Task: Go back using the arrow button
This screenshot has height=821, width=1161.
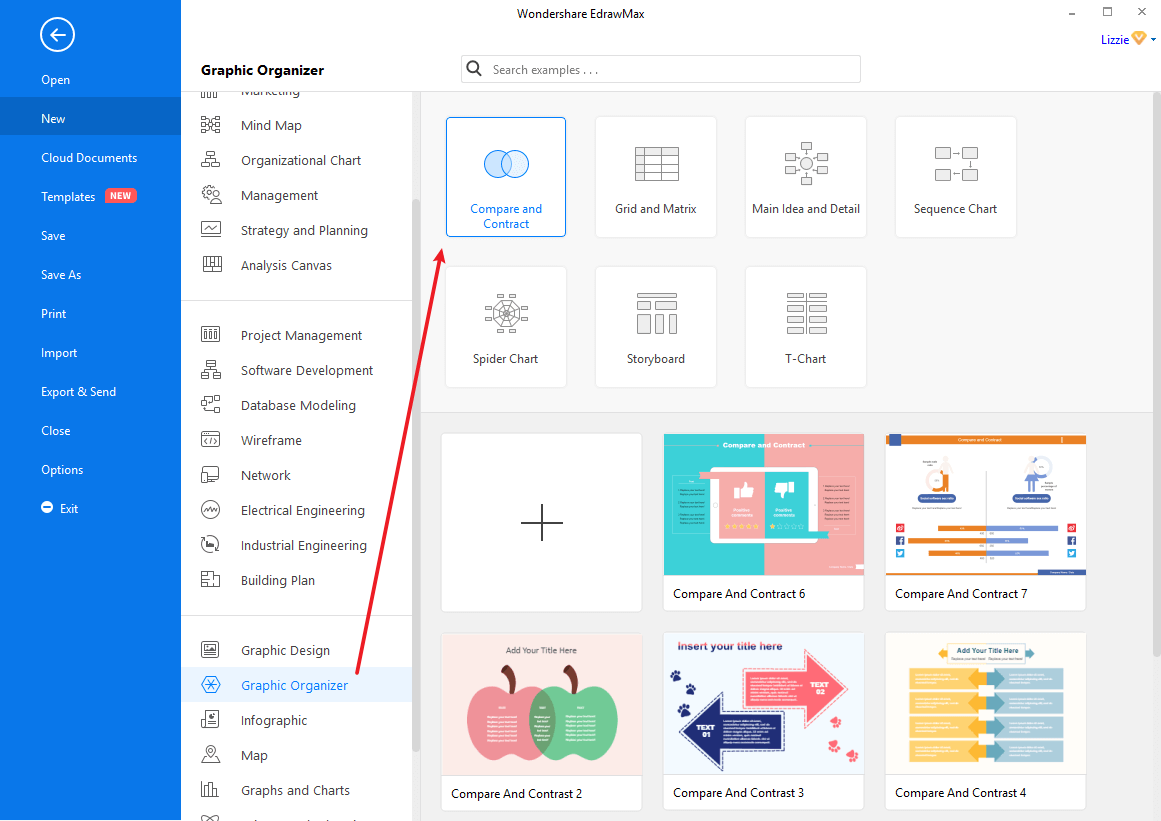Action: click(57, 34)
